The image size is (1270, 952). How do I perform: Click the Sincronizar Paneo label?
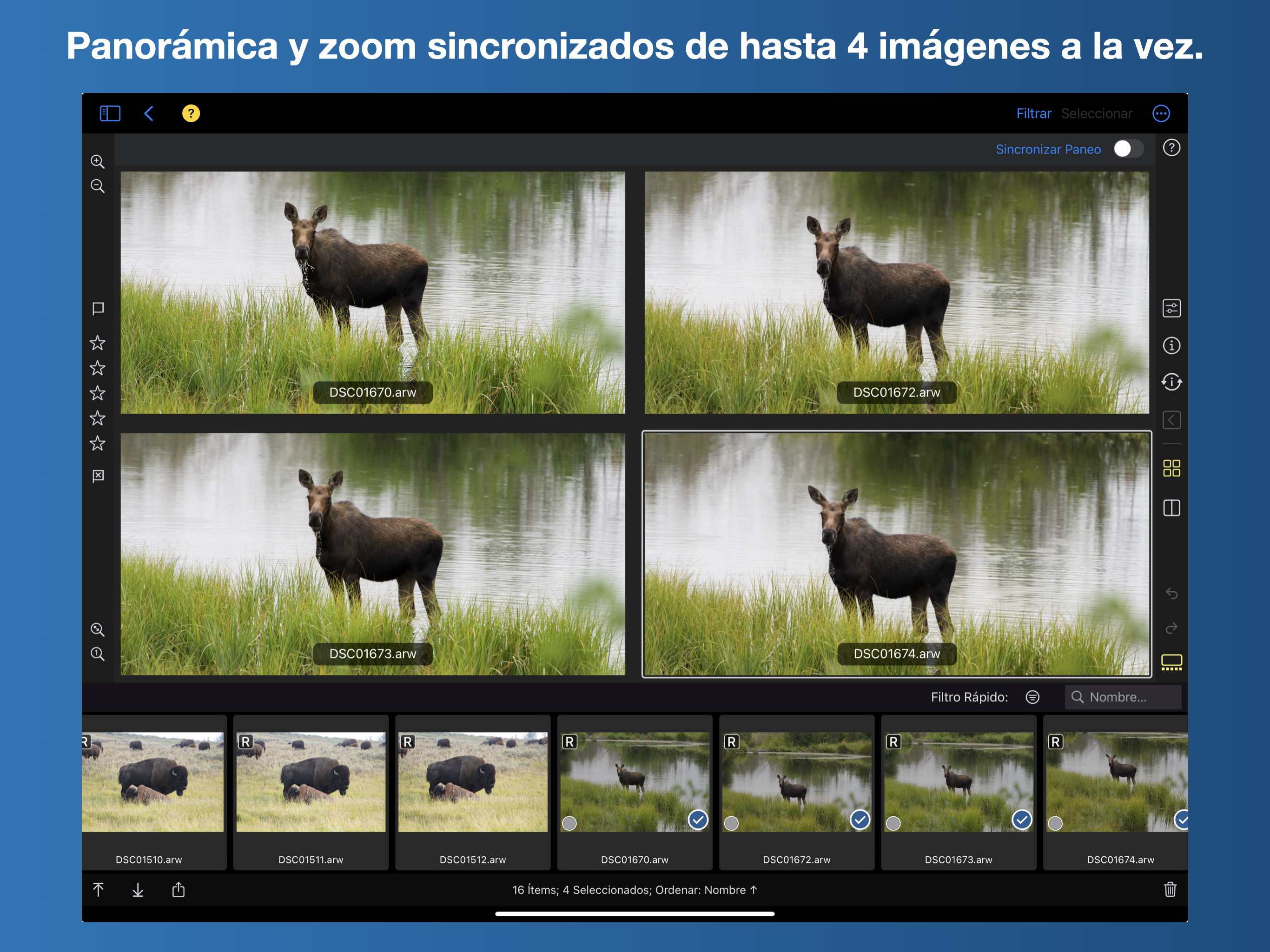click(x=1048, y=149)
